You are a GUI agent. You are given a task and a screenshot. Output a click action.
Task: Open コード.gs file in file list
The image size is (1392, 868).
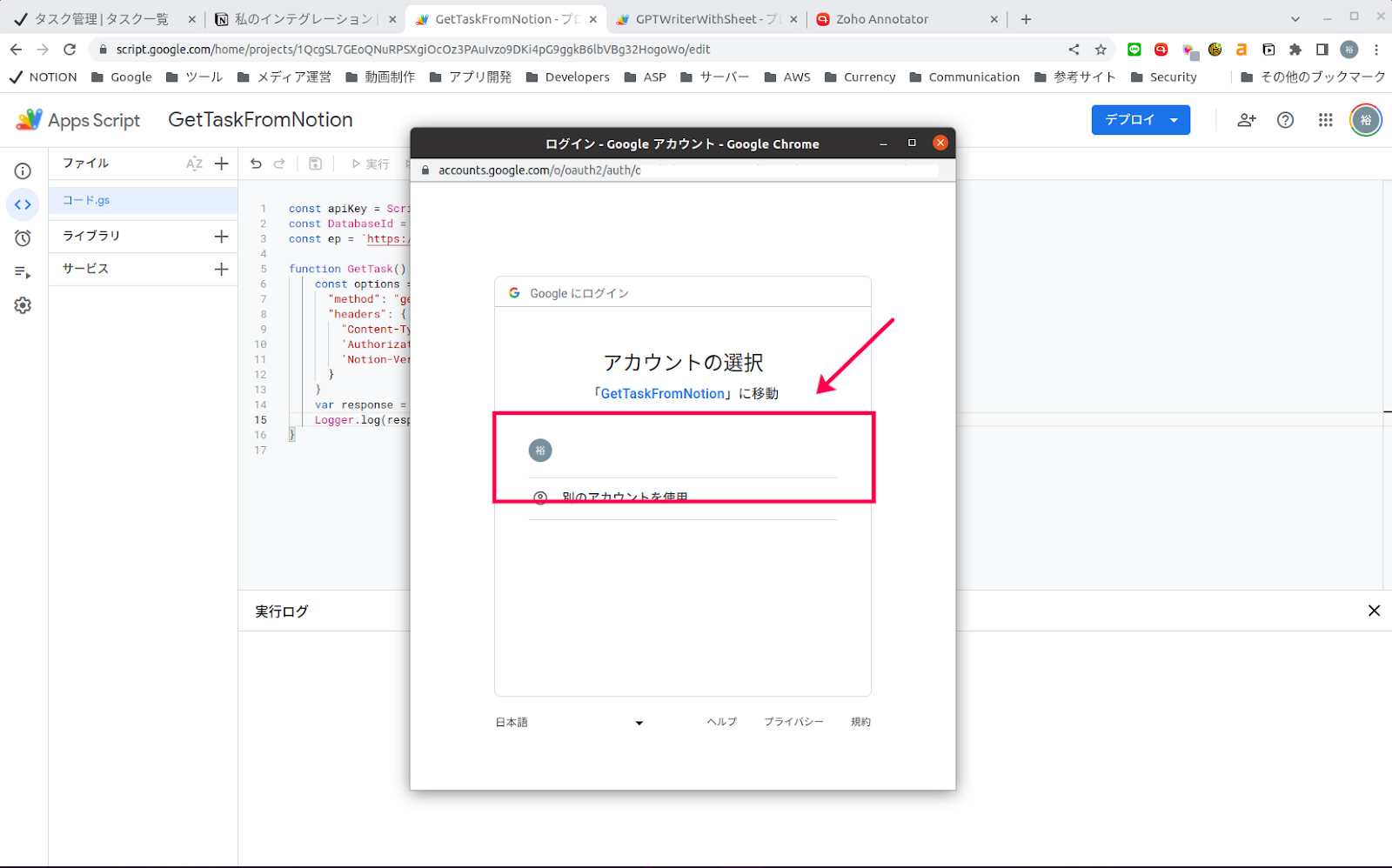click(143, 200)
